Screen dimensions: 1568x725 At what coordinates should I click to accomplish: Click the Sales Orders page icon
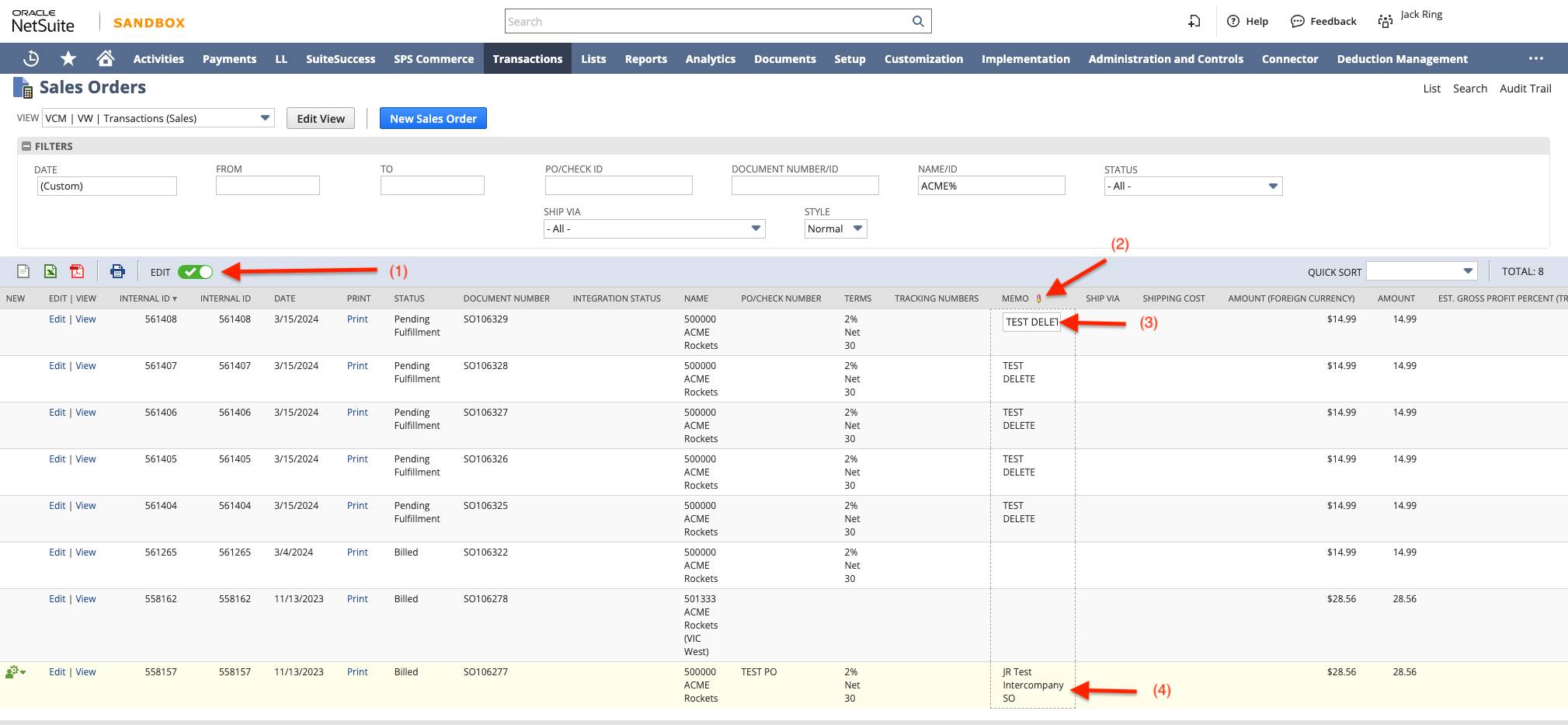point(23,88)
